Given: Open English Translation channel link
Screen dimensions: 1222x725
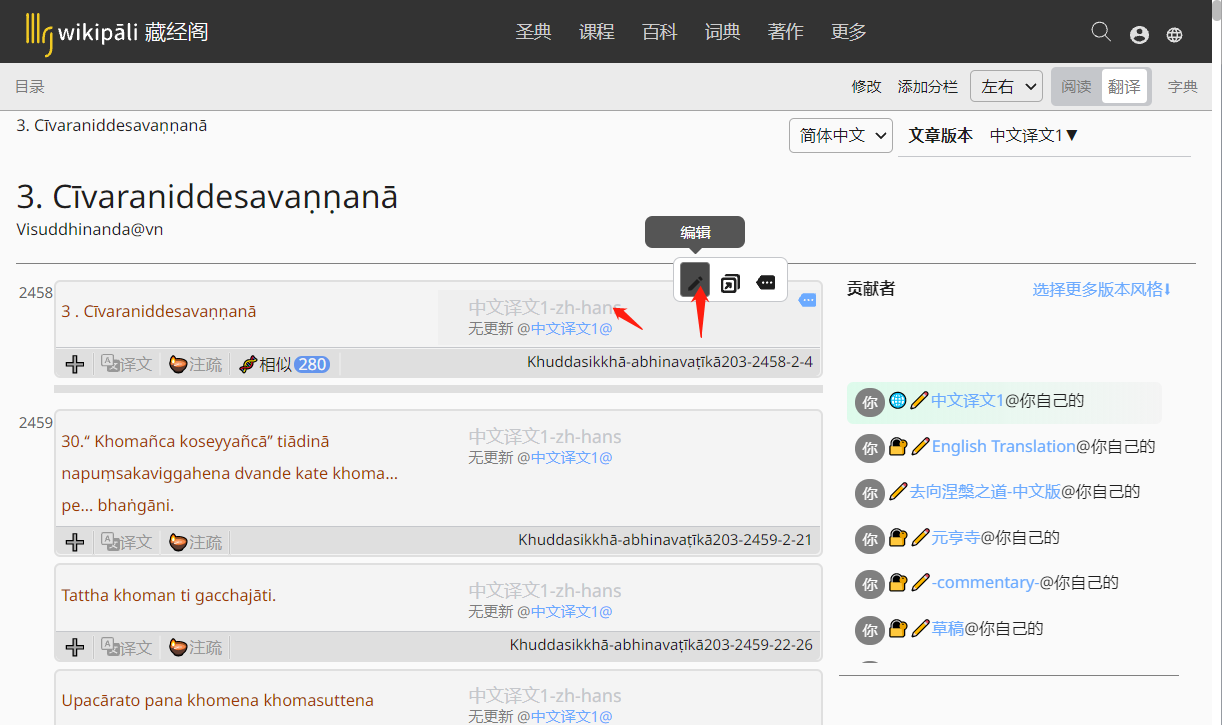Looking at the screenshot, I should point(1004,446).
